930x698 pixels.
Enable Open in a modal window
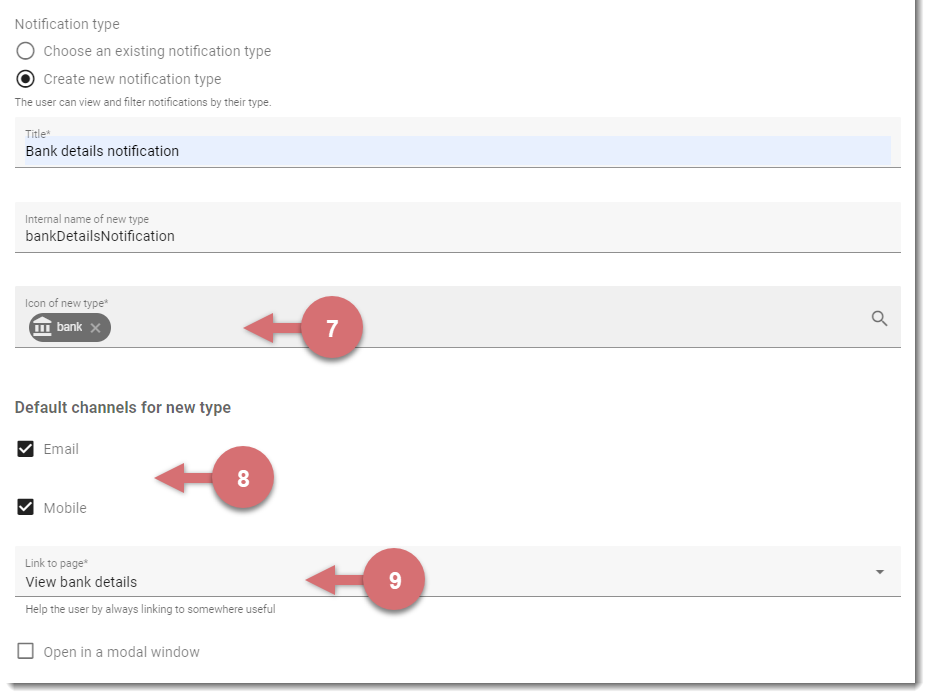[26, 651]
